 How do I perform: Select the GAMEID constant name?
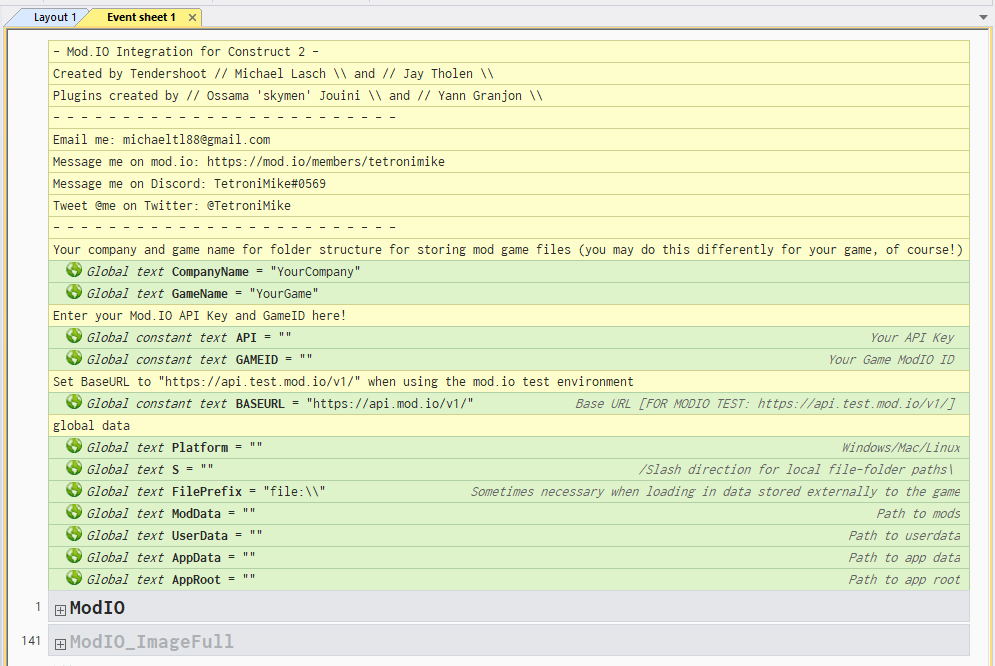click(x=256, y=360)
